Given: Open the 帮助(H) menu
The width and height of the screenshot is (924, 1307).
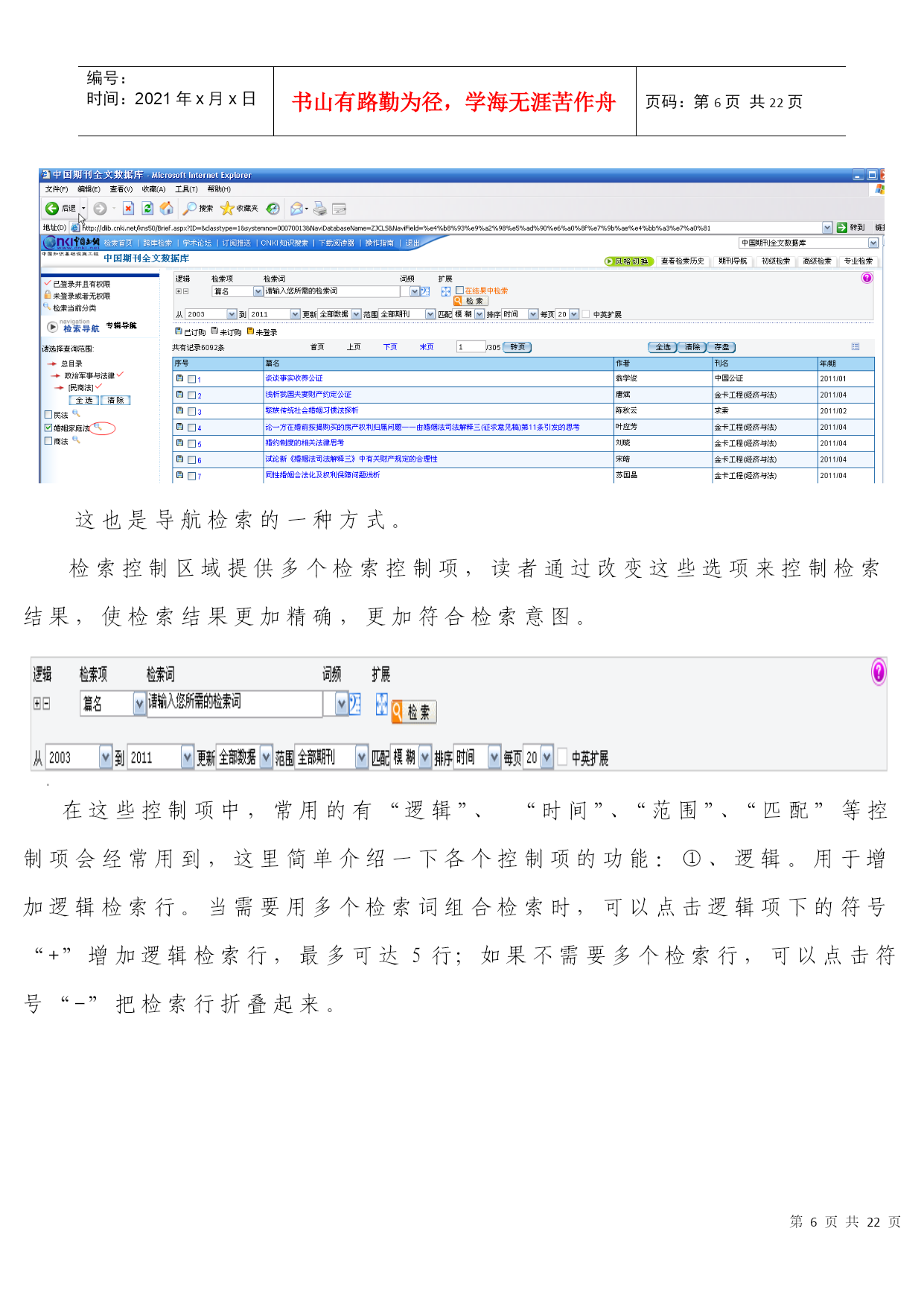Looking at the screenshot, I should point(219,189).
